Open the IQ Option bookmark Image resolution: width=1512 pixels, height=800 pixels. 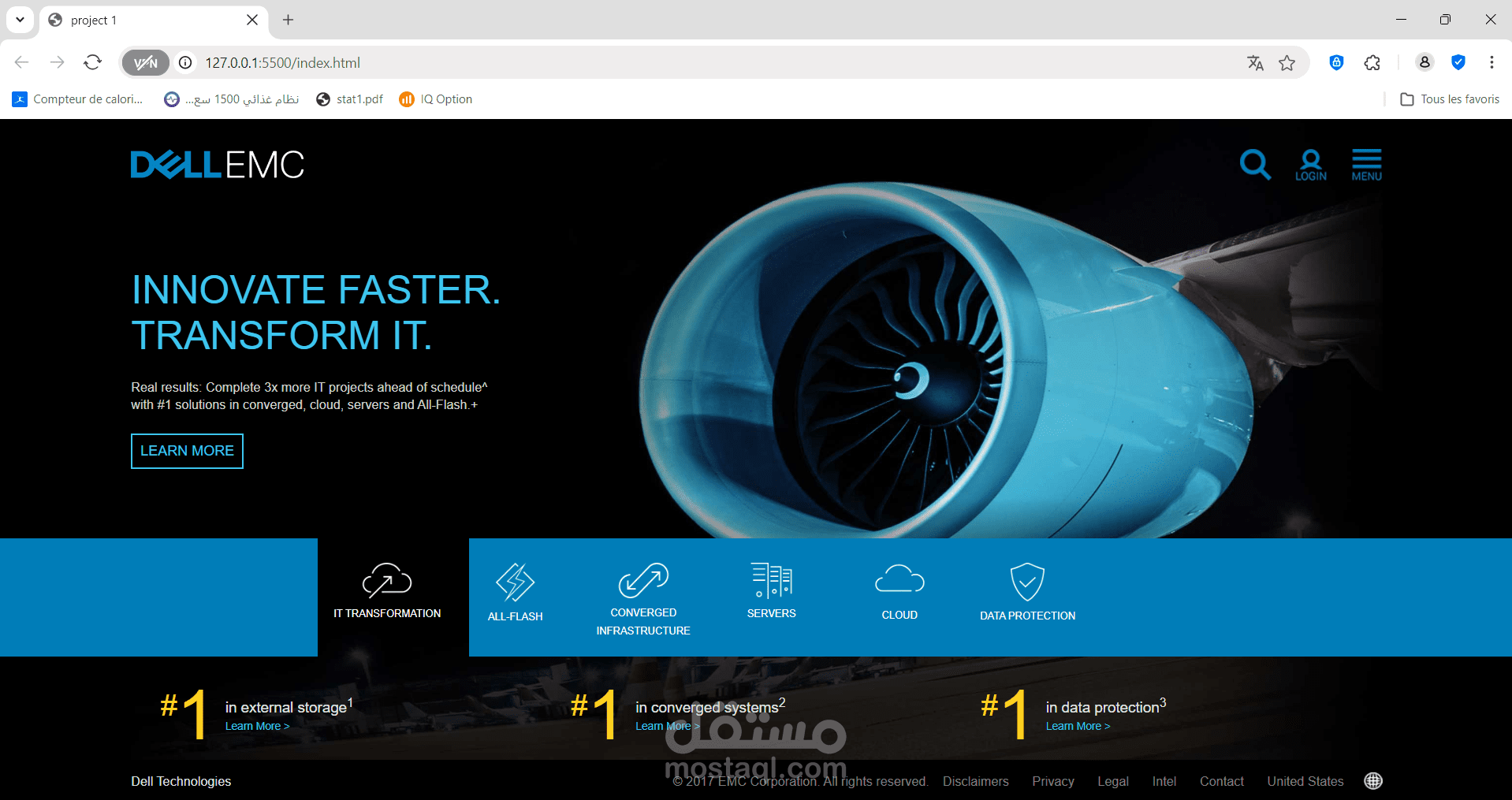point(435,99)
